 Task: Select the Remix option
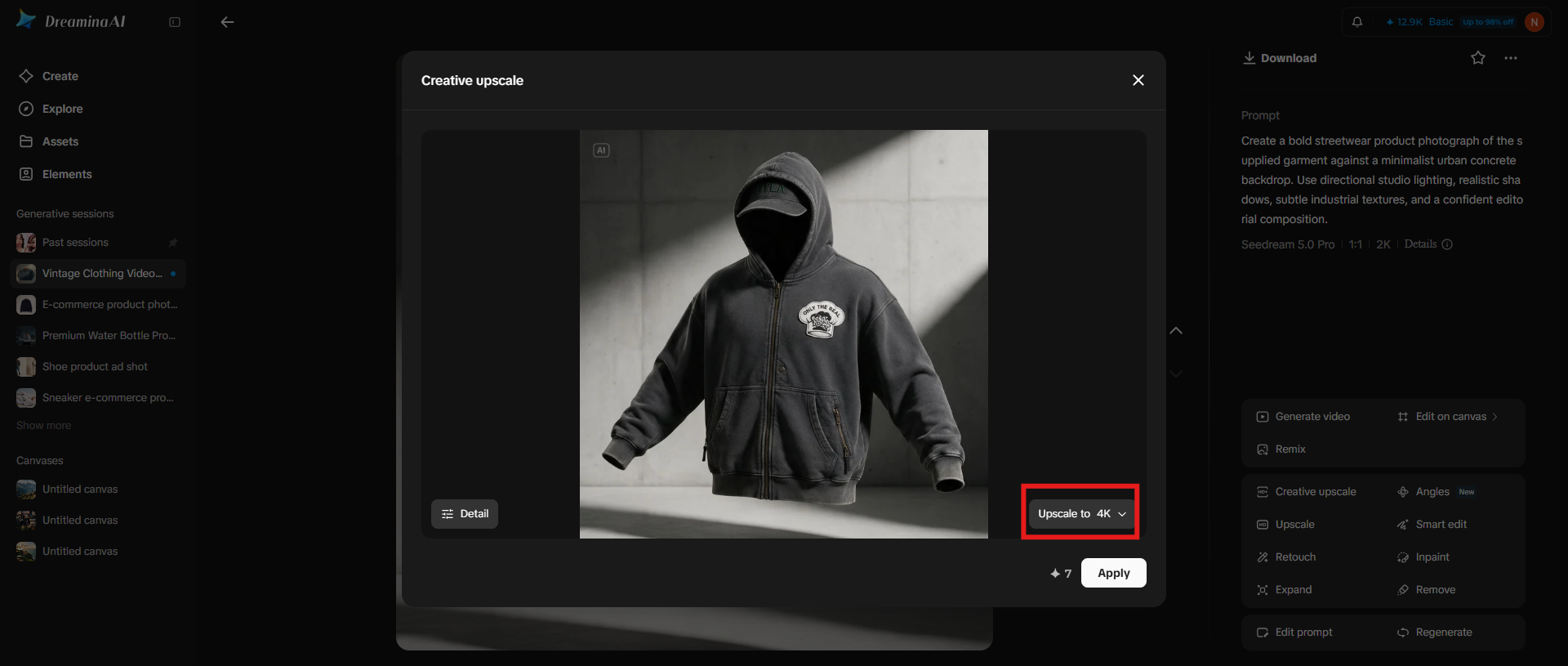1281,449
